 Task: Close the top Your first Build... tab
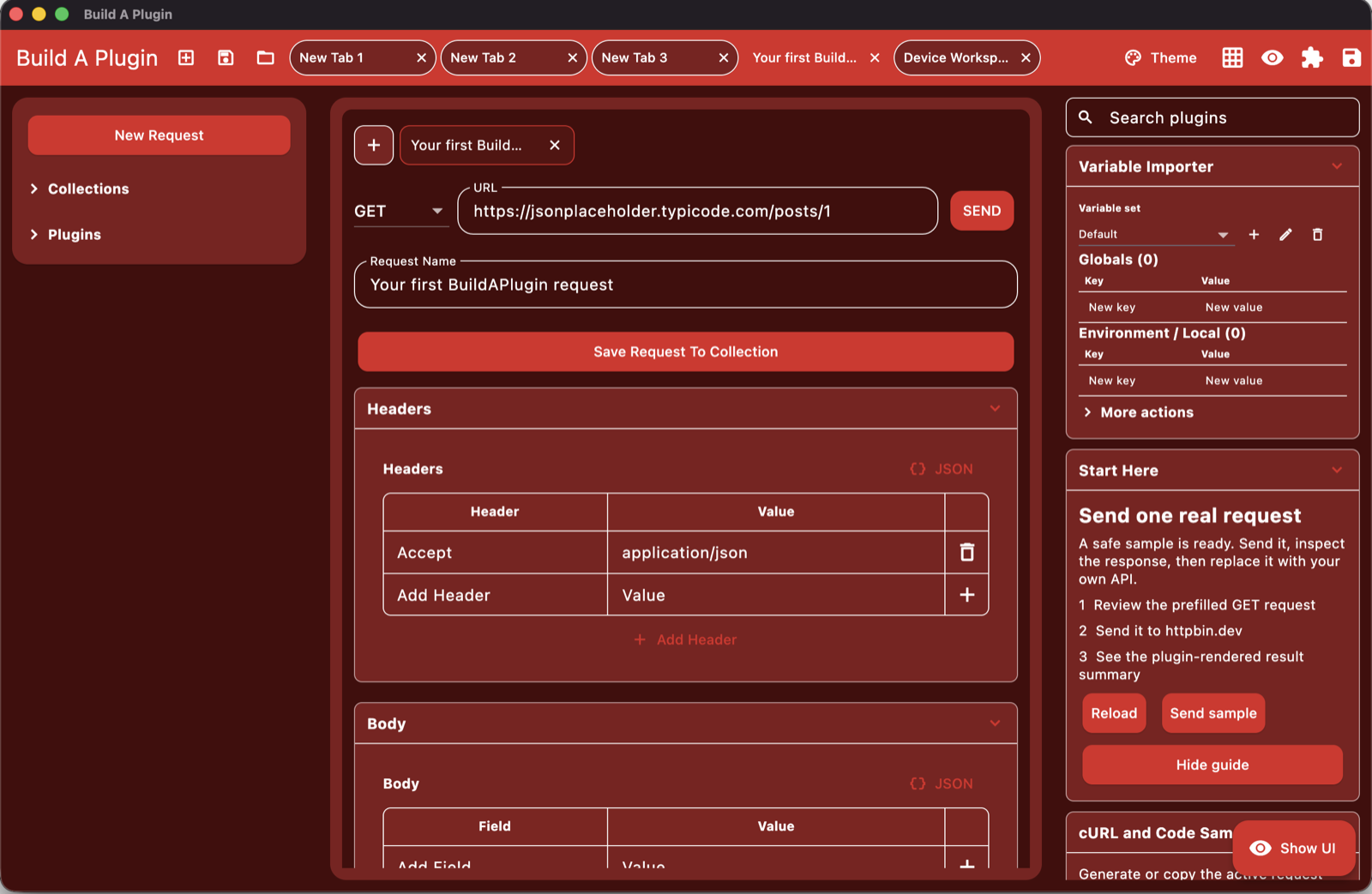pos(874,57)
